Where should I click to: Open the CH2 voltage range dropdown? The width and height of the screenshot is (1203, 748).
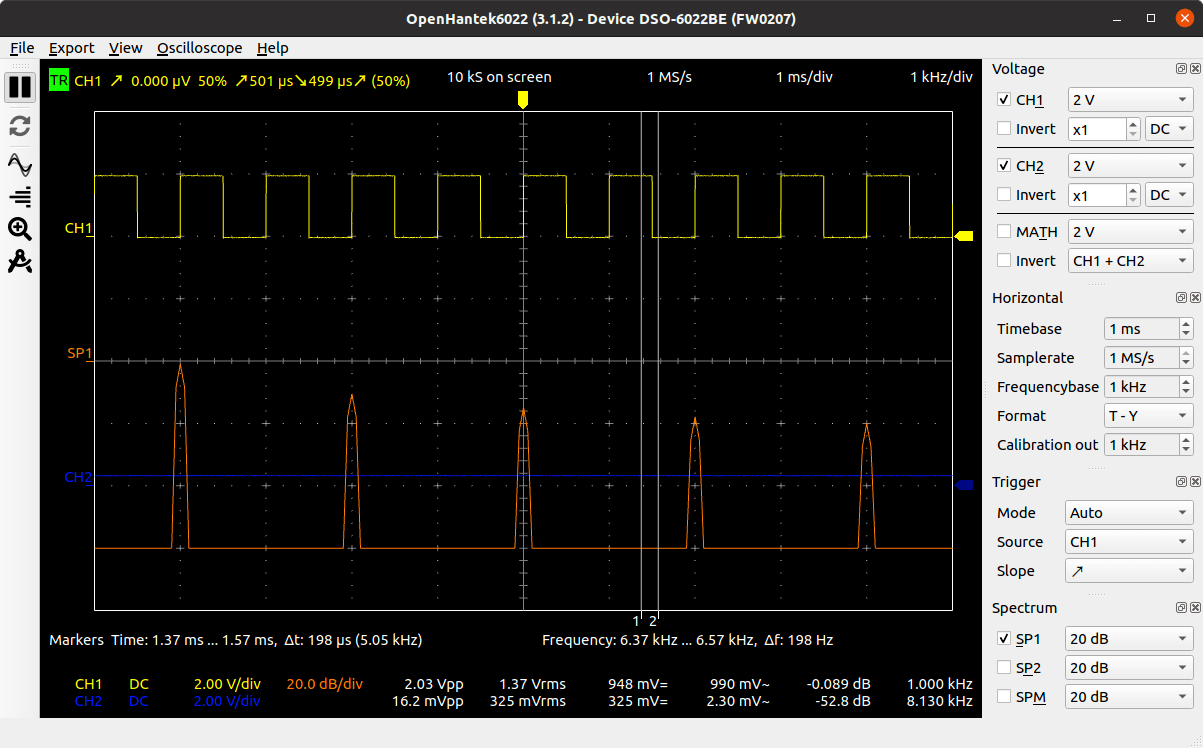tap(1130, 165)
